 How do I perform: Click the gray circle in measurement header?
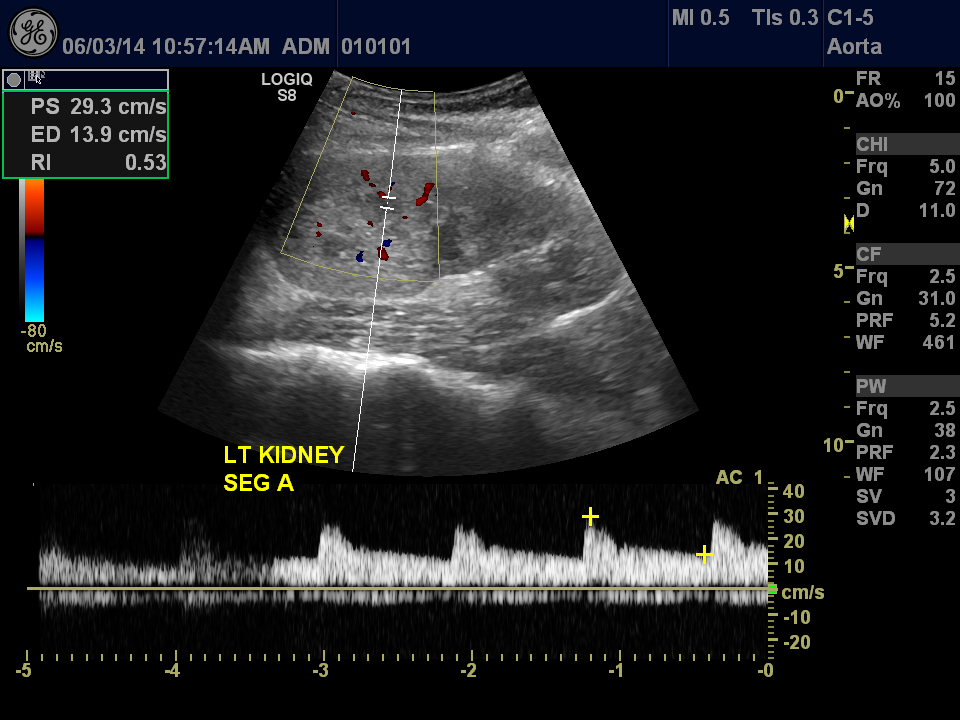click(14, 79)
